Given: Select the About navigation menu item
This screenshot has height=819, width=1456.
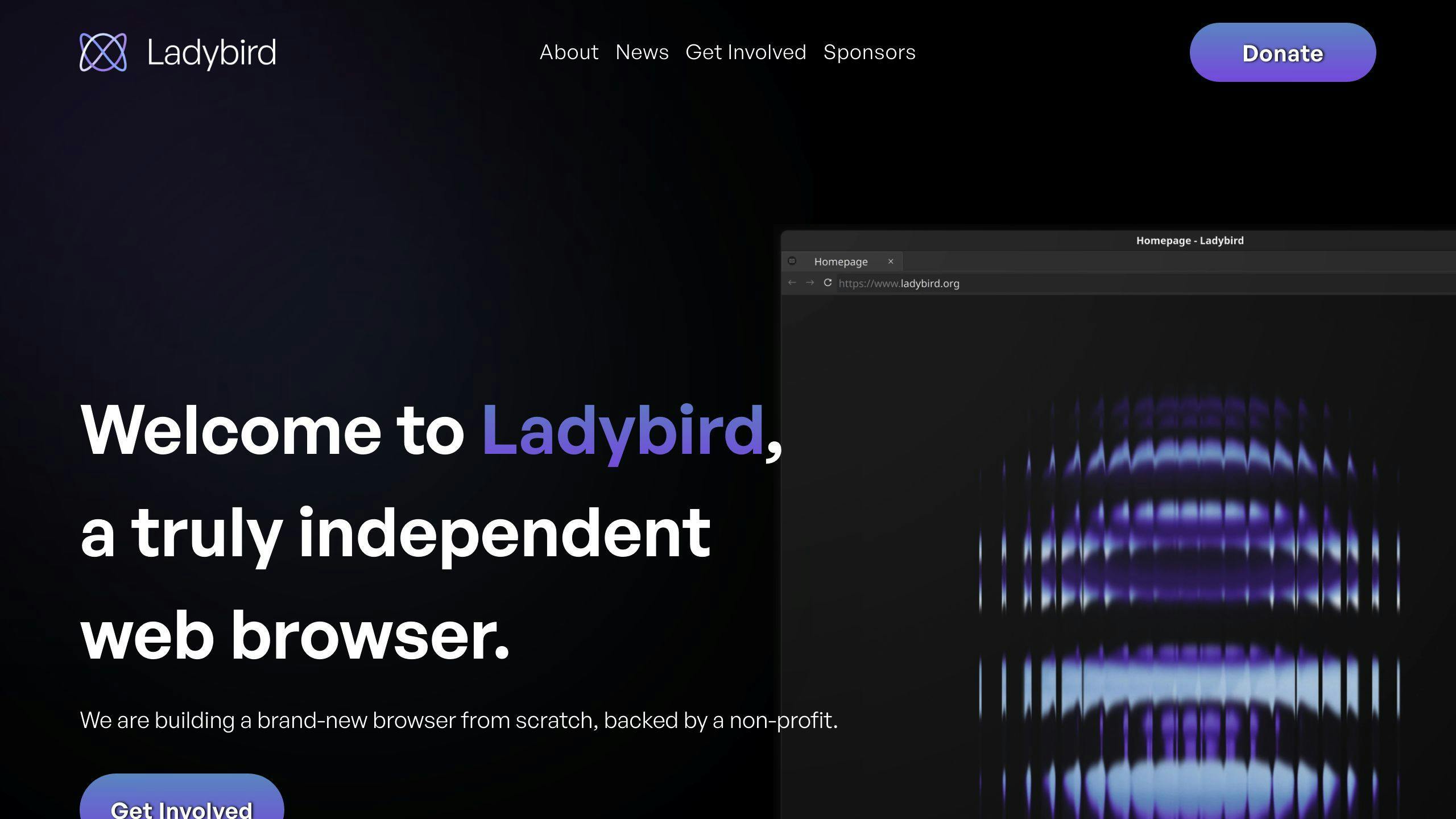Looking at the screenshot, I should (x=569, y=52).
